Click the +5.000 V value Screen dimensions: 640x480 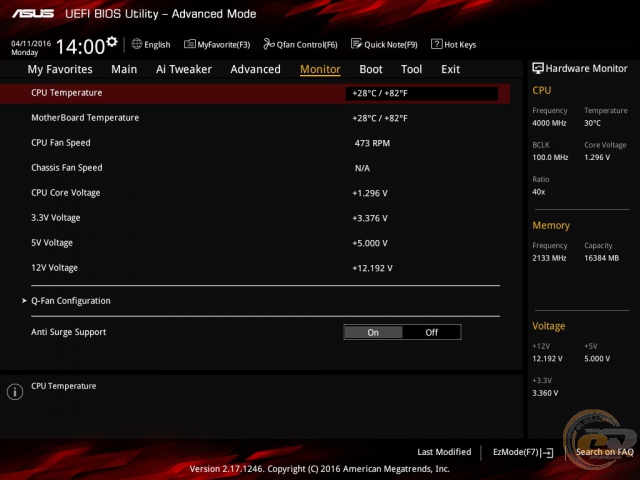tap(370, 243)
